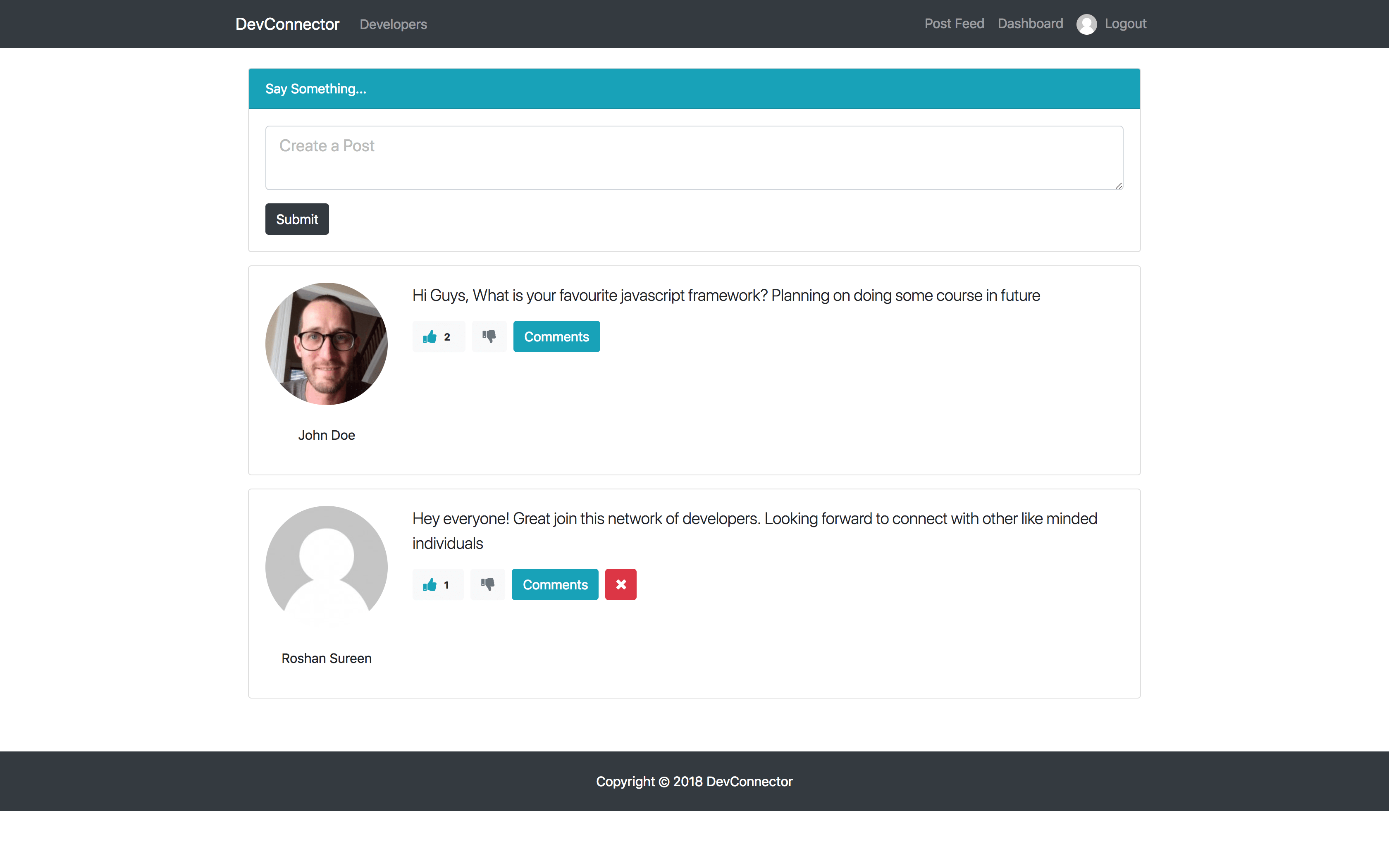Log out of the account
The width and height of the screenshot is (1389, 868).
tap(1125, 24)
